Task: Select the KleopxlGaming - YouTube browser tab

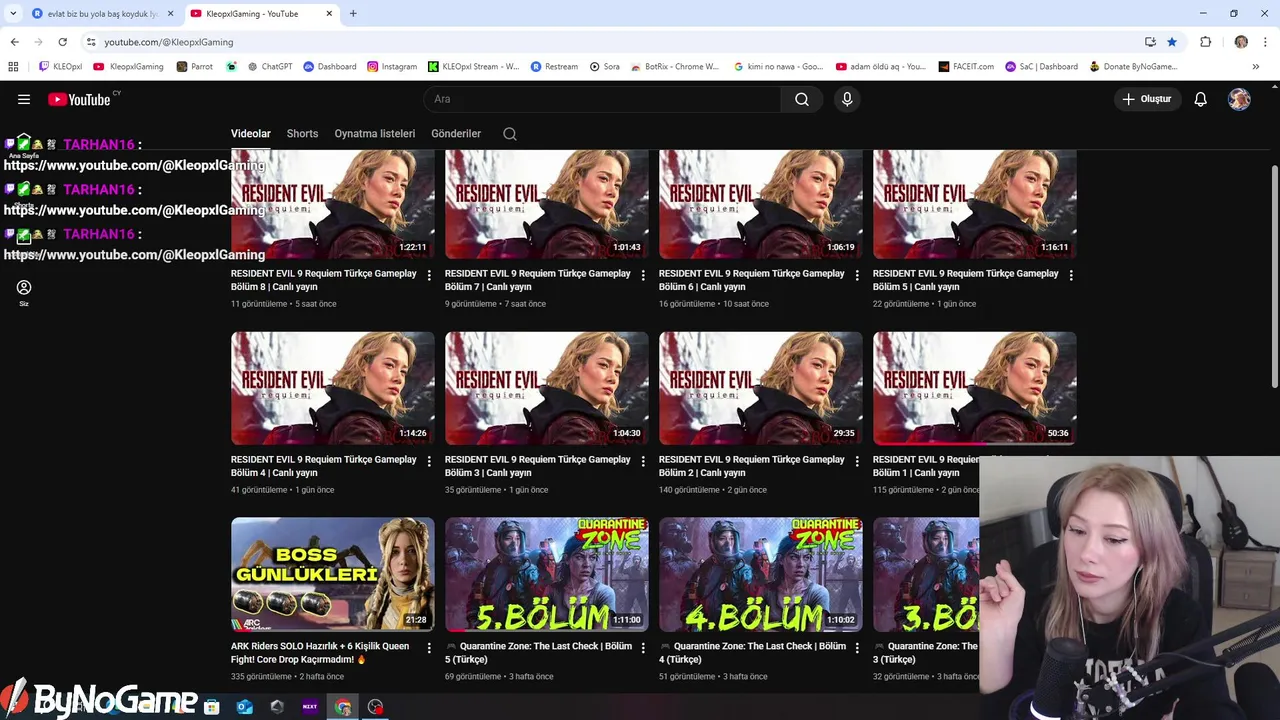Action: 262,14
